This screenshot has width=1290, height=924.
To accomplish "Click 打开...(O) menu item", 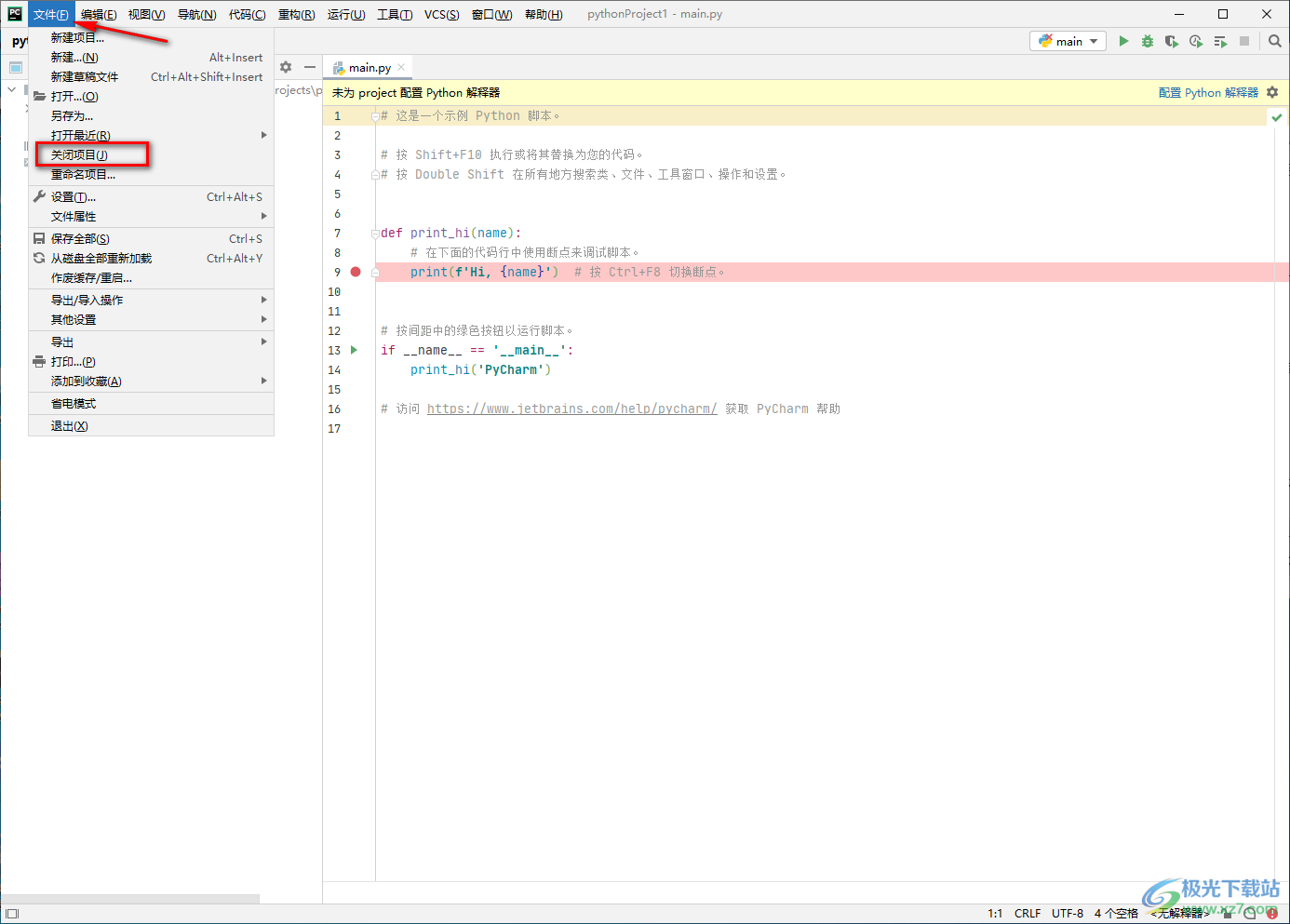I will [152, 96].
